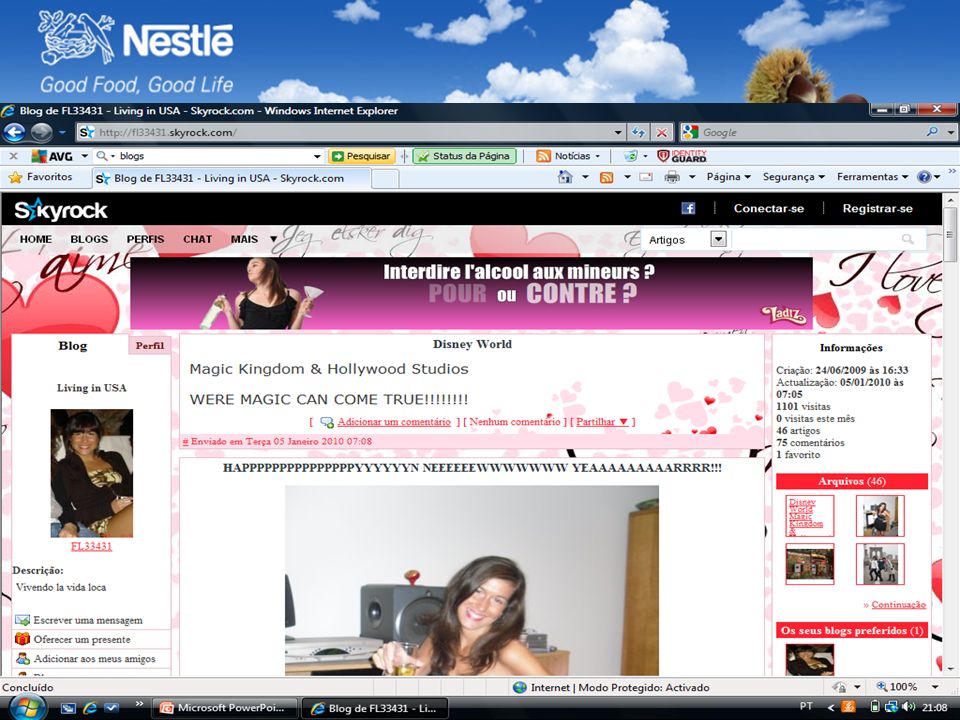The image size is (960, 720).
Task: Click in the address bar URL field
Action: pyautogui.click(x=351, y=132)
